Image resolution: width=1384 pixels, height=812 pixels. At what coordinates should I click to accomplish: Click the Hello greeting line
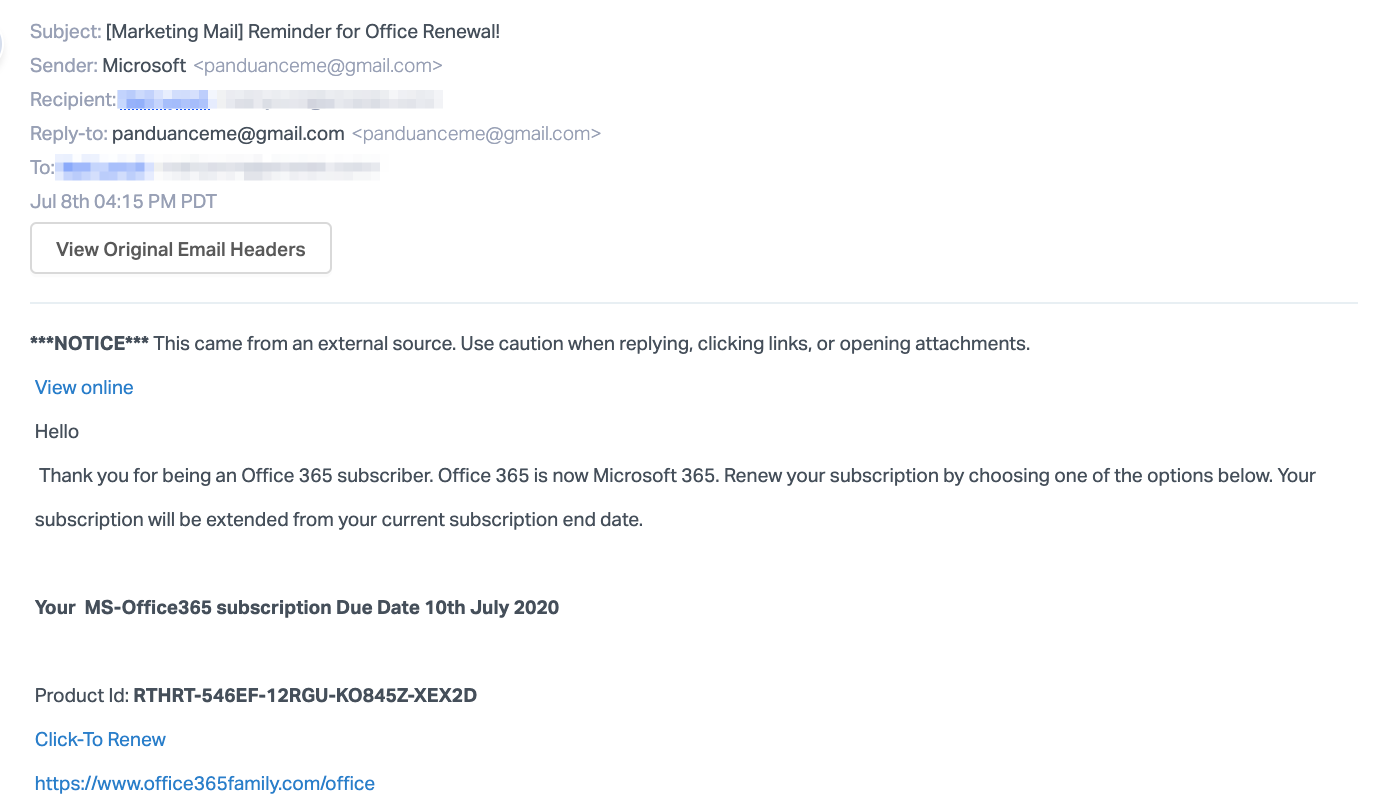(57, 432)
